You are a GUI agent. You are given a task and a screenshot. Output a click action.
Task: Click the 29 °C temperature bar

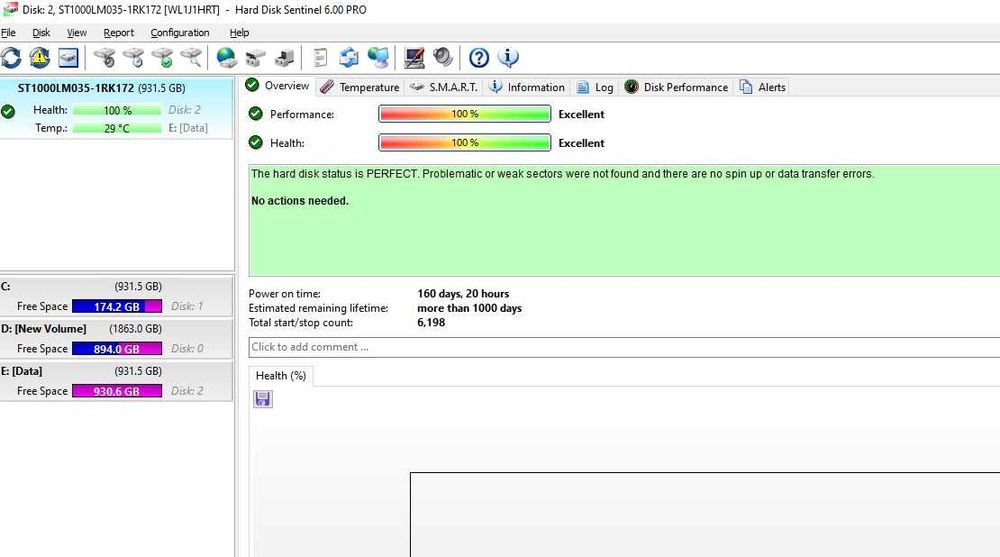pos(117,128)
